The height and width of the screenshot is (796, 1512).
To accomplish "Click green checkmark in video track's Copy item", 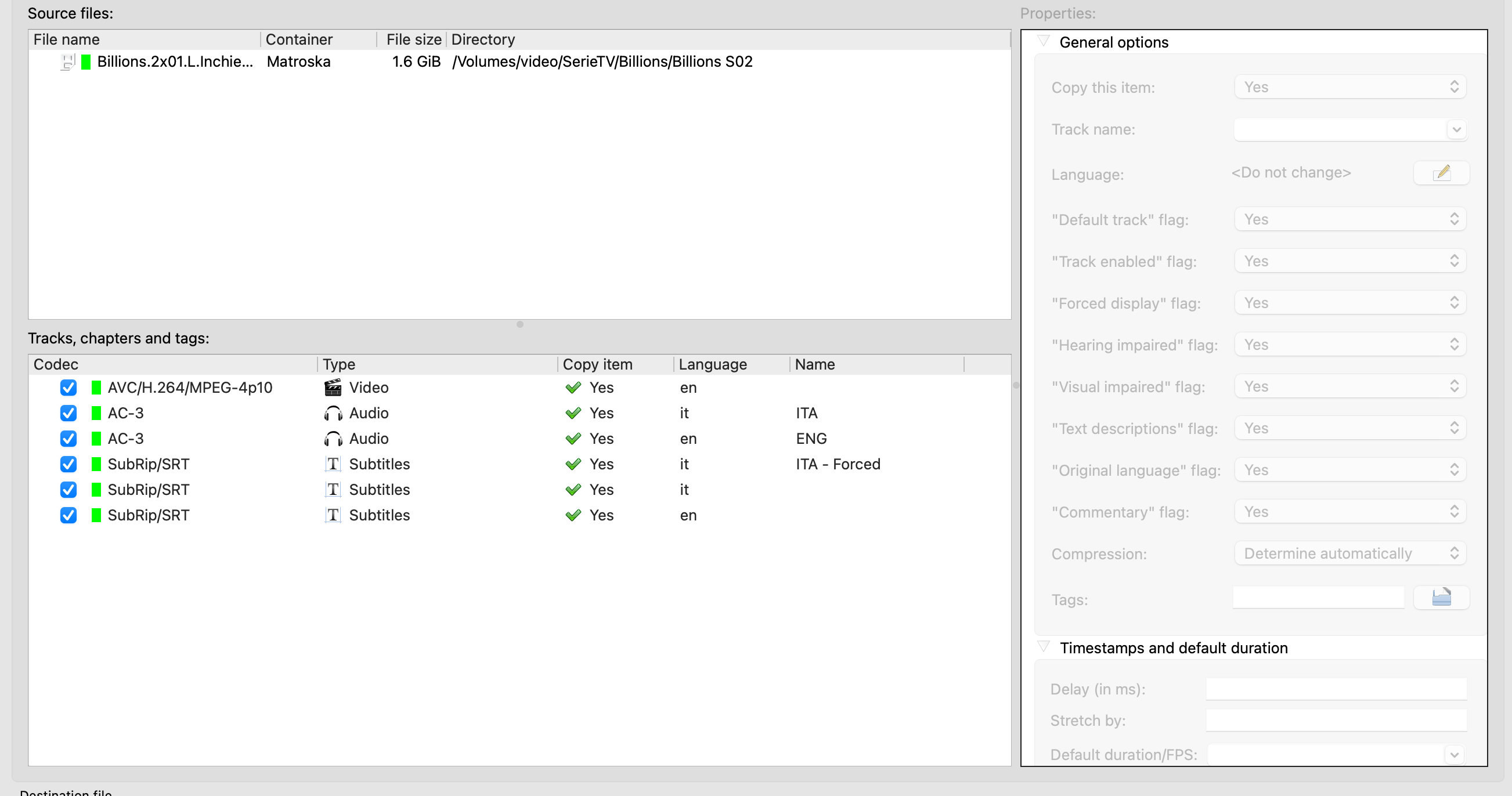I will tap(573, 388).
